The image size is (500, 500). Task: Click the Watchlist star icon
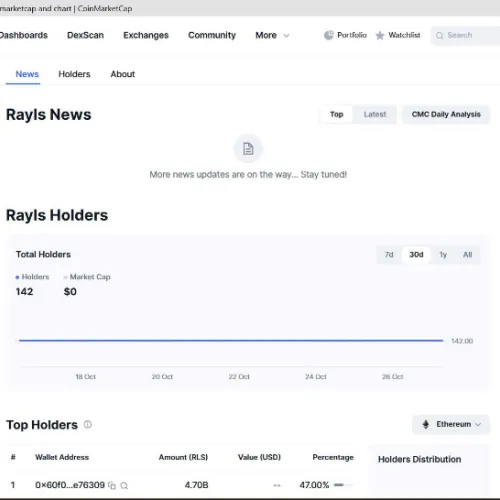(x=380, y=35)
